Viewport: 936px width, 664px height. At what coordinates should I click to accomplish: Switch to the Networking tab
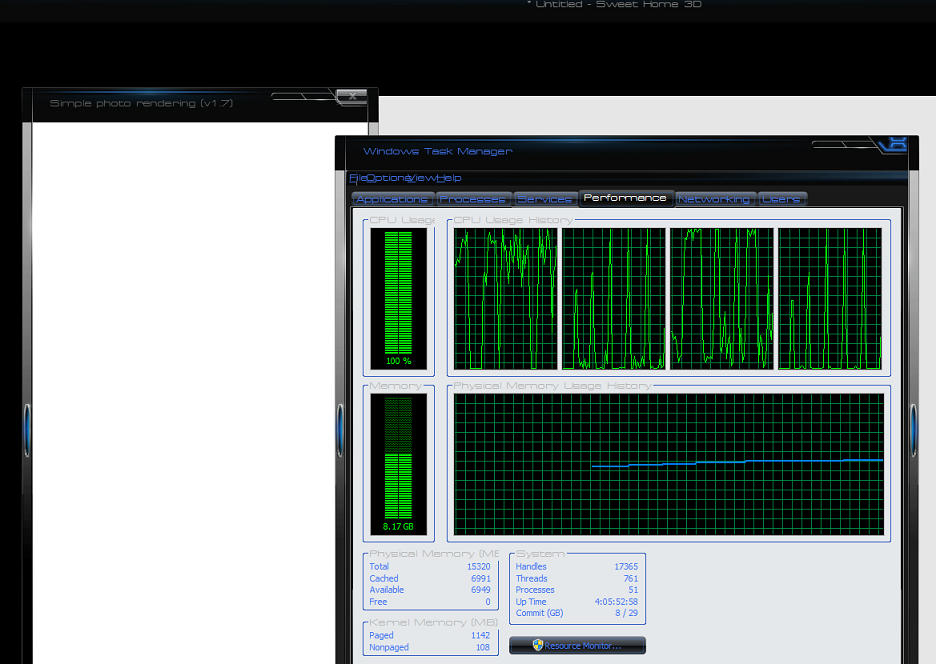pos(715,199)
